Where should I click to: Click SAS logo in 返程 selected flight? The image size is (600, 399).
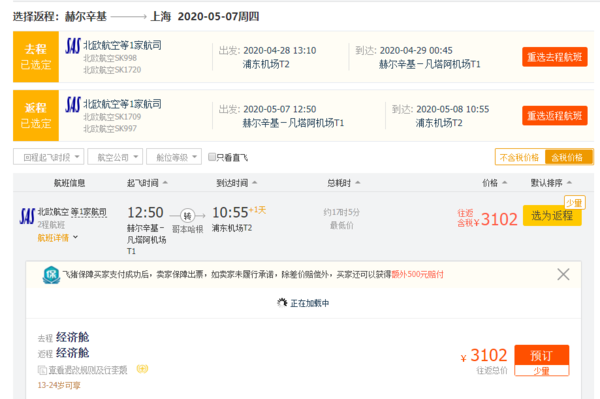[73, 104]
